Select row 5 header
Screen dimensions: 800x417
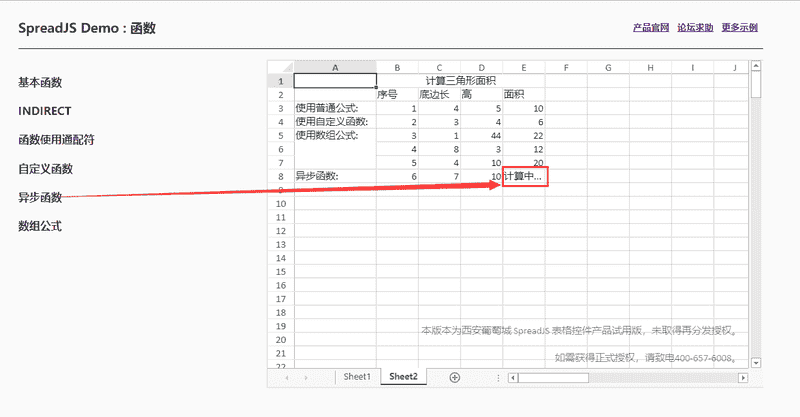click(281, 135)
